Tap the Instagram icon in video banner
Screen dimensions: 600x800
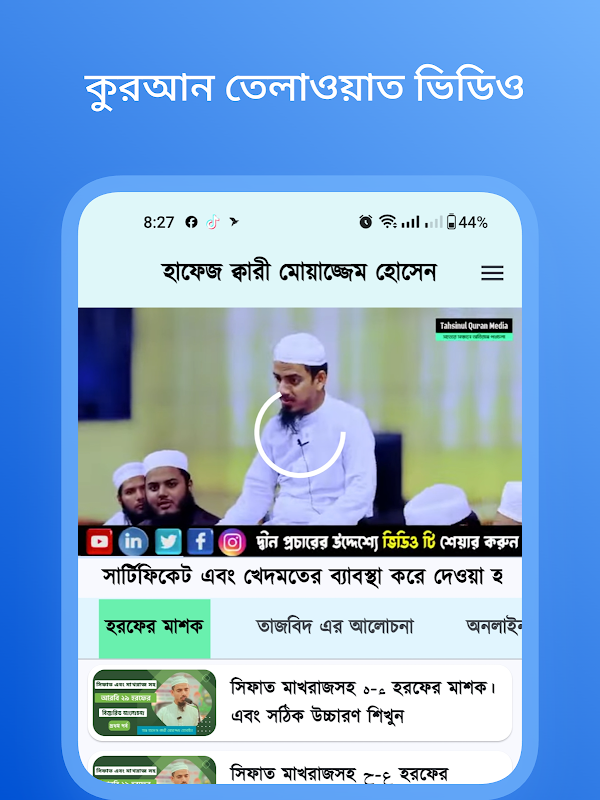[x=232, y=542]
